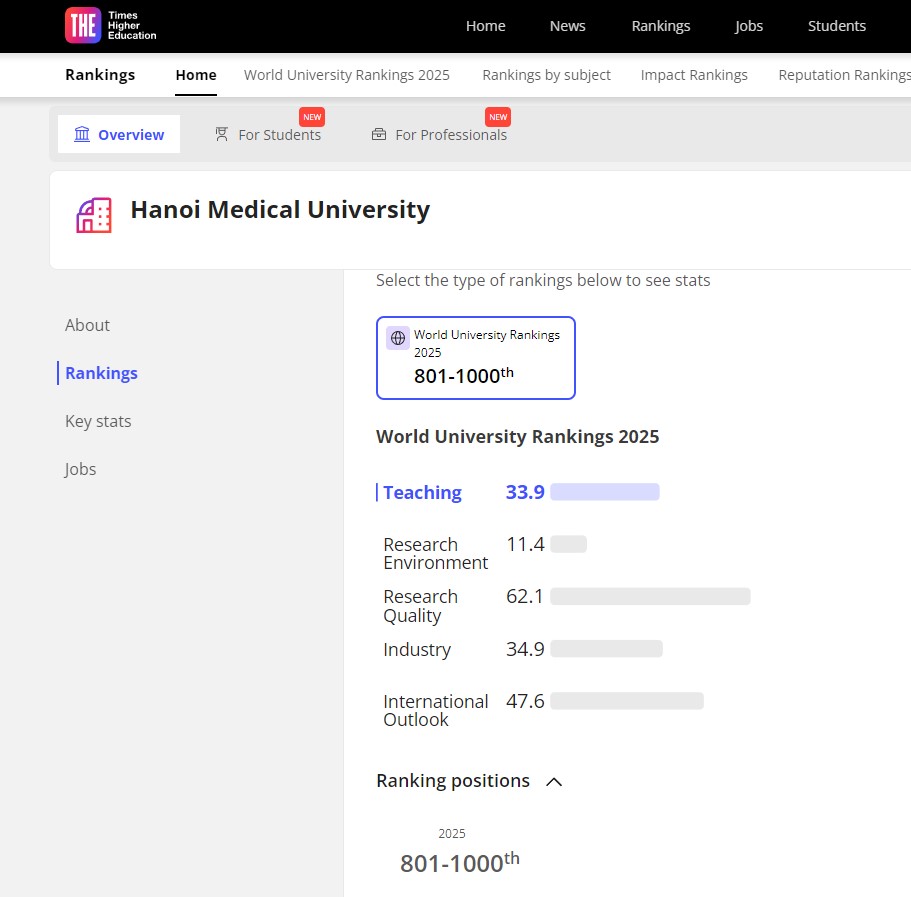This screenshot has width=911, height=897.
Task: Click the International Outlook score bar
Action: tap(627, 701)
